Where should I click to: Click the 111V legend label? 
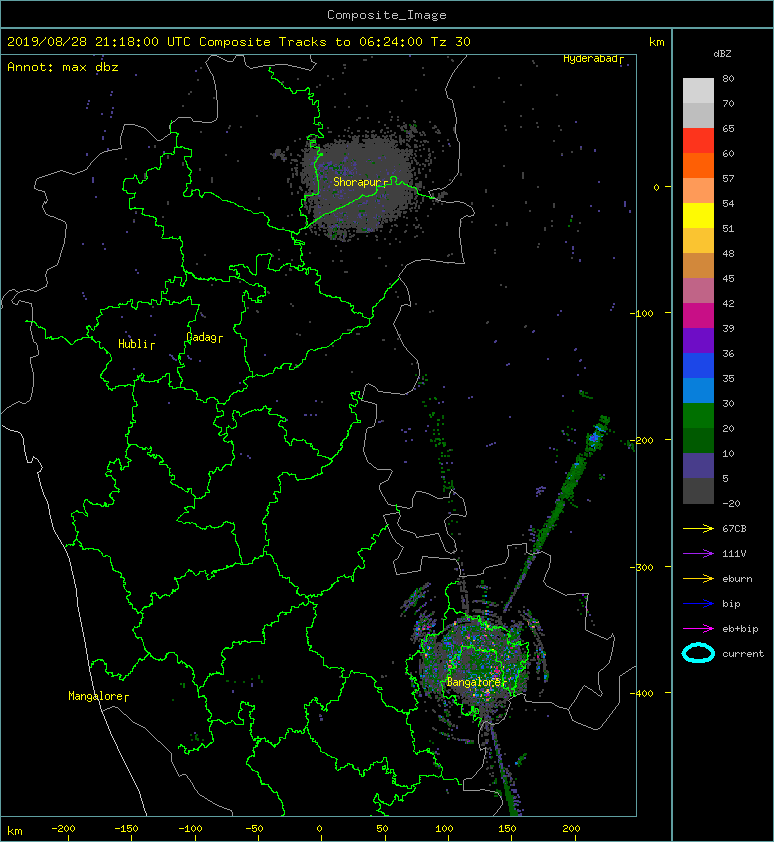[734, 553]
